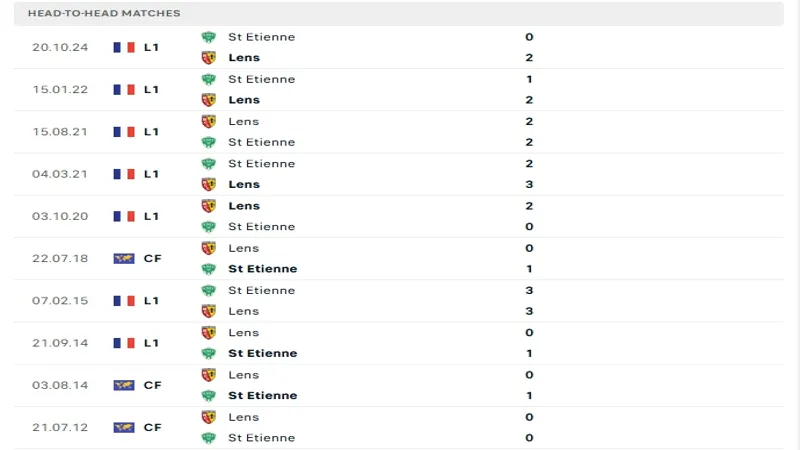Viewport: 800px width, 450px height.
Task: Click the French flag beside 20.10.24 match
Action: [x=124, y=47]
